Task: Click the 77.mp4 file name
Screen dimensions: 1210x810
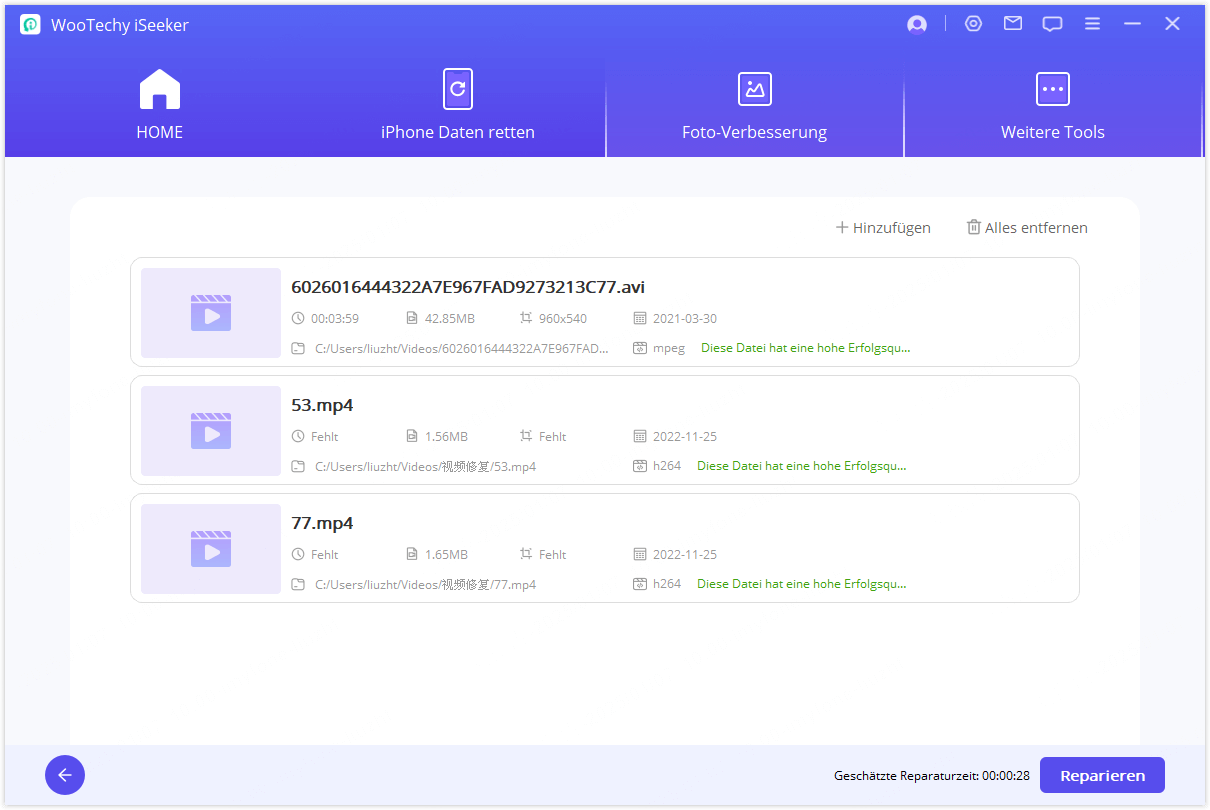Action: pyautogui.click(x=322, y=523)
